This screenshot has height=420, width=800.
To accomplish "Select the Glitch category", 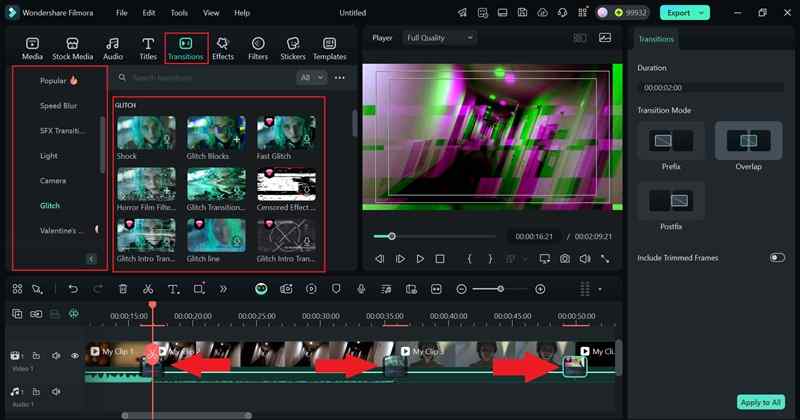I will (49, 206).
